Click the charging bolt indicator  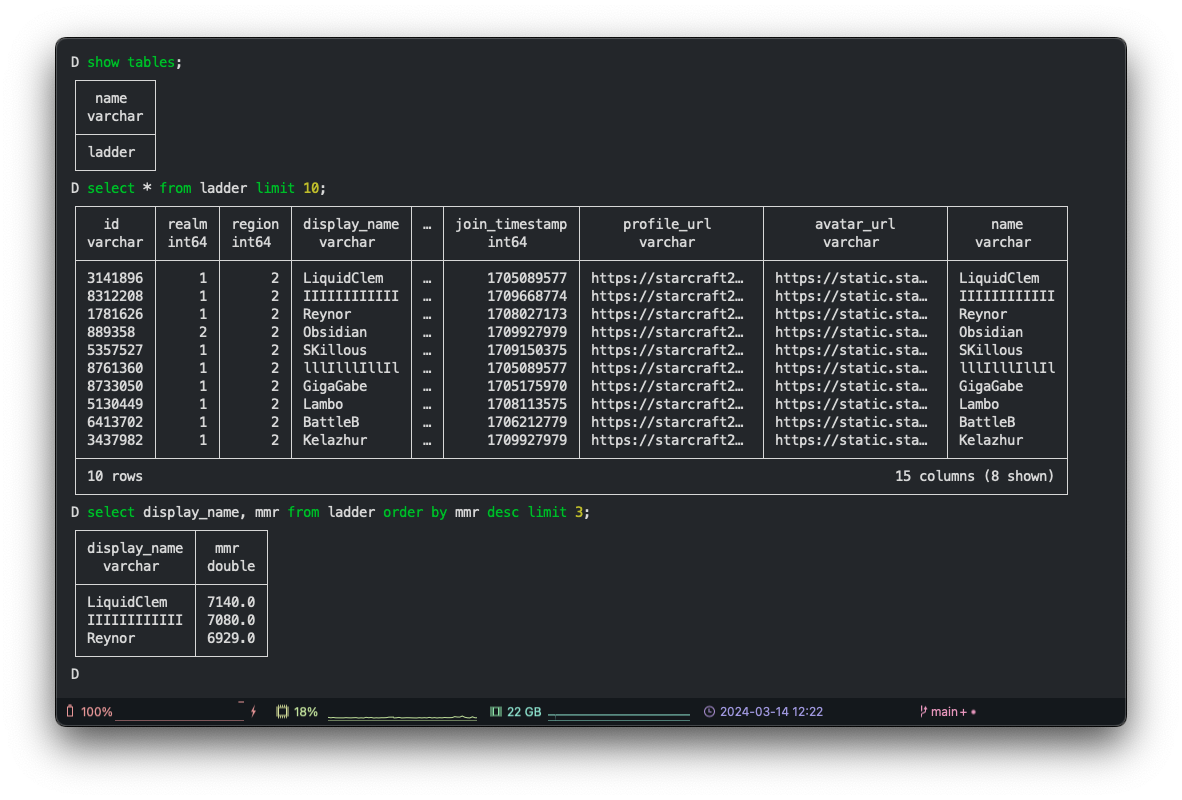click(x=253, y=711)
